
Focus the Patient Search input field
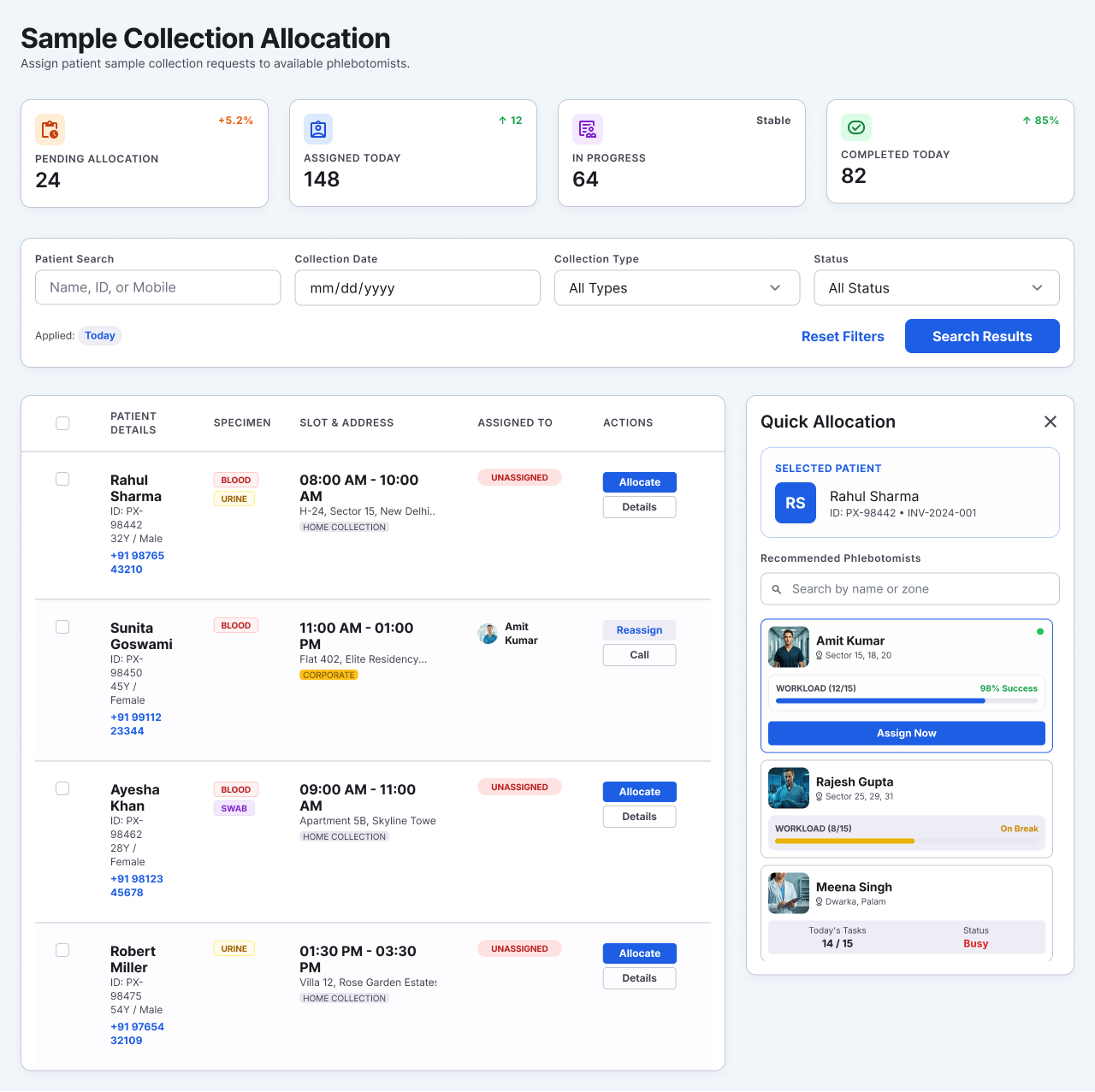tap(158, 287)
